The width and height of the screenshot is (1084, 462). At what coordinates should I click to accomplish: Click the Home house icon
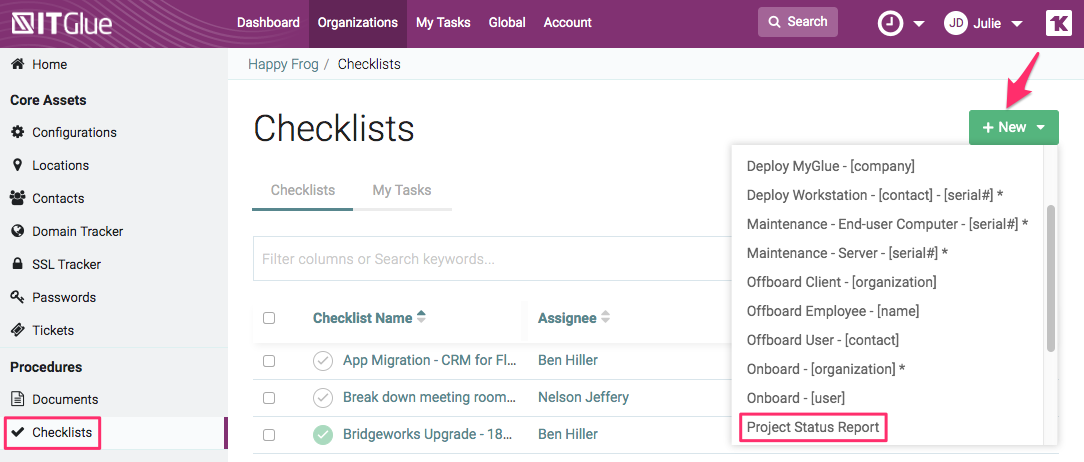coord(17,64)
